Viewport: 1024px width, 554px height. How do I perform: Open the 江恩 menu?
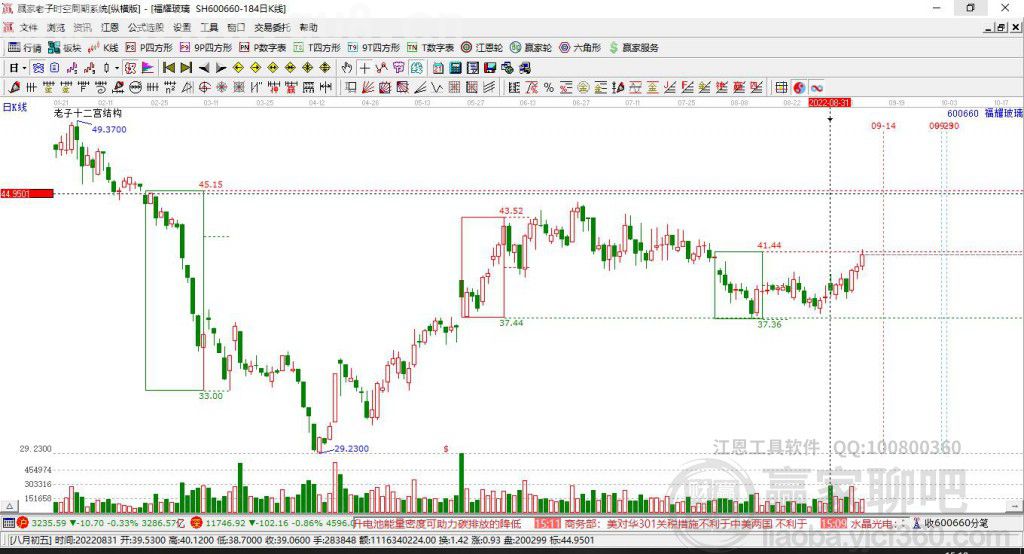110,27
